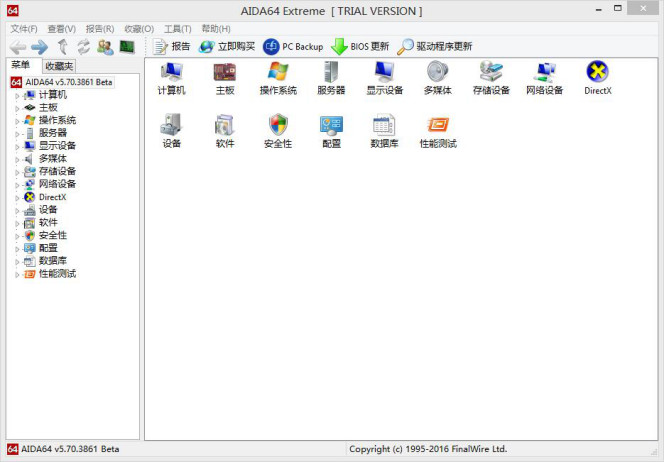664x462 pixels.
Task: Select 数据库 in the left tree
Action: pyautogui.click(x=53, y=260)
